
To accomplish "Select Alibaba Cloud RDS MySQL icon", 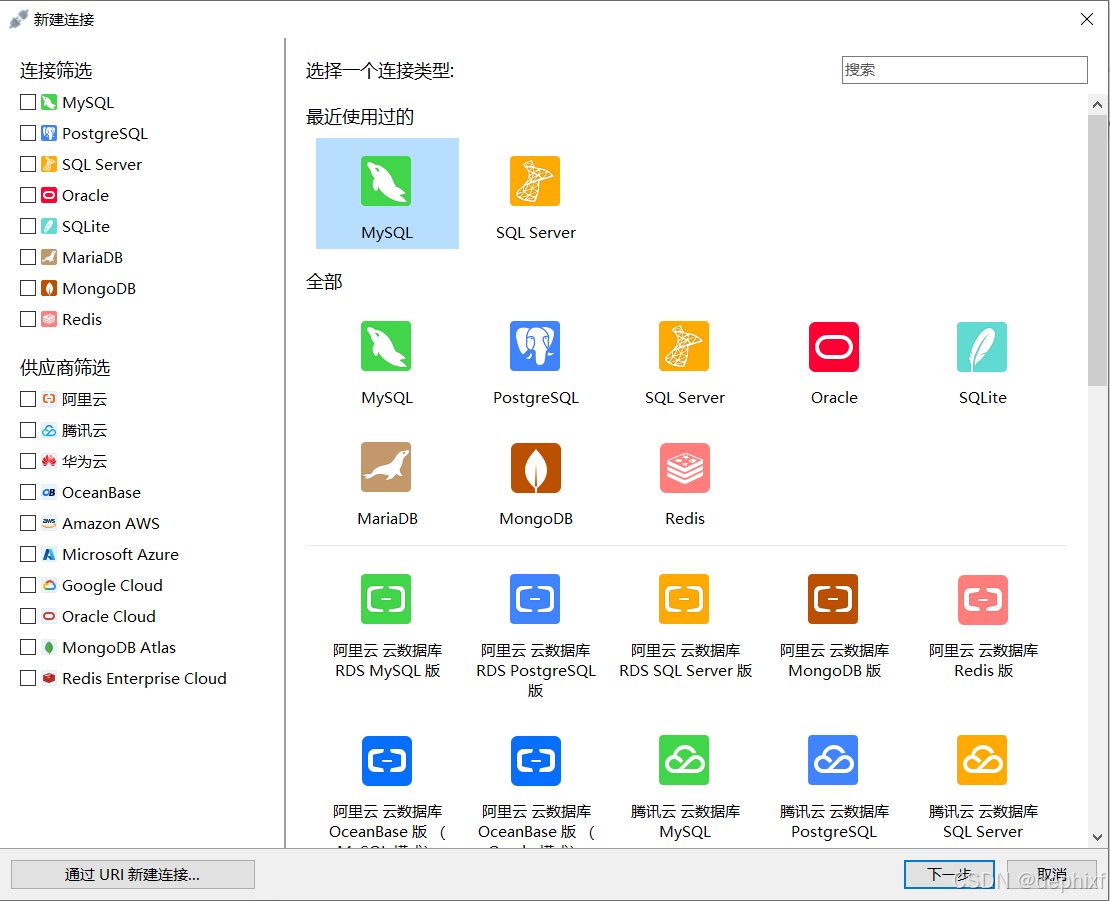I will pyautogui.click(x=386, y=599).
